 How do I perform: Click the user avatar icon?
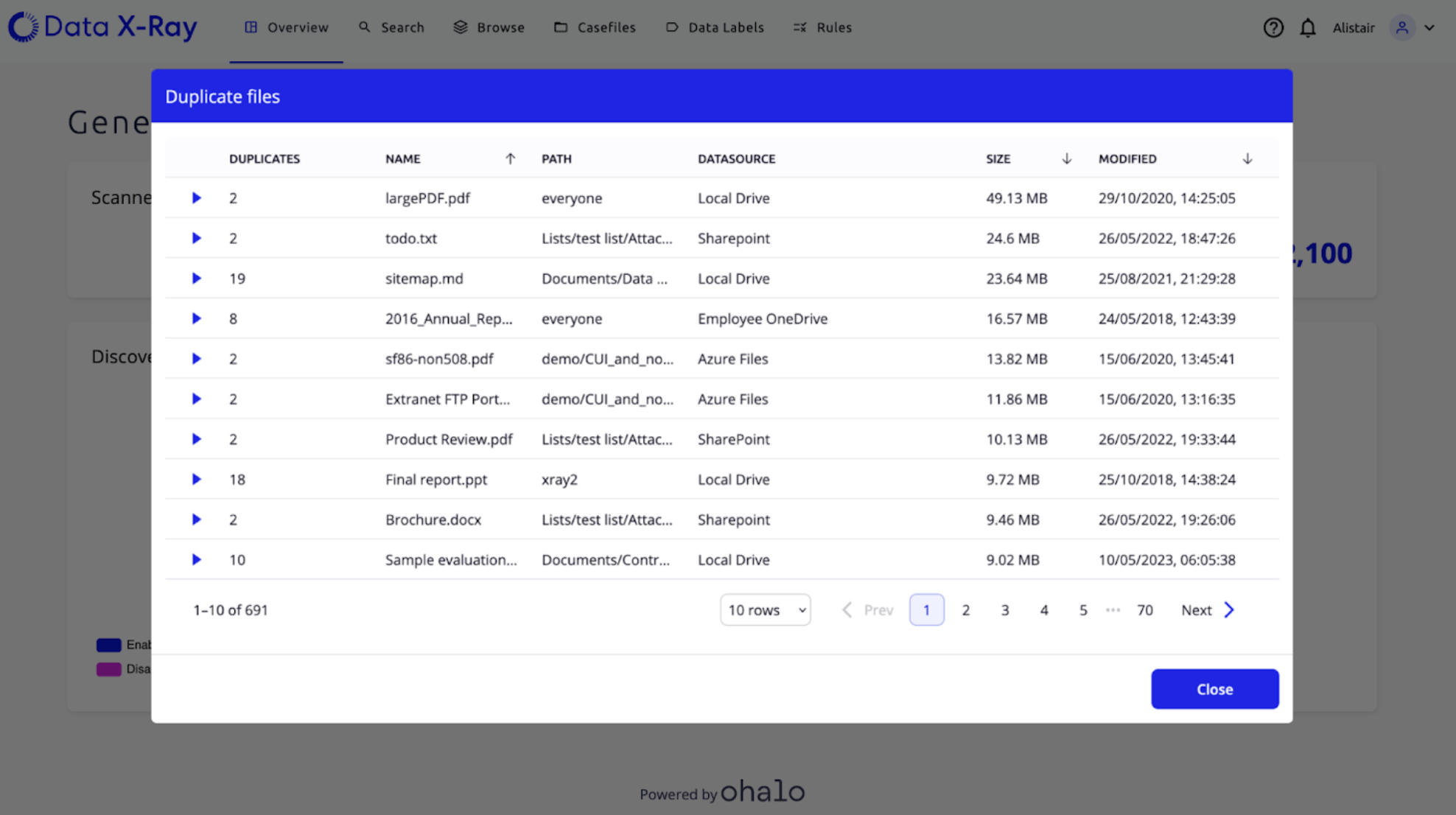click(x=1402, y=28)
